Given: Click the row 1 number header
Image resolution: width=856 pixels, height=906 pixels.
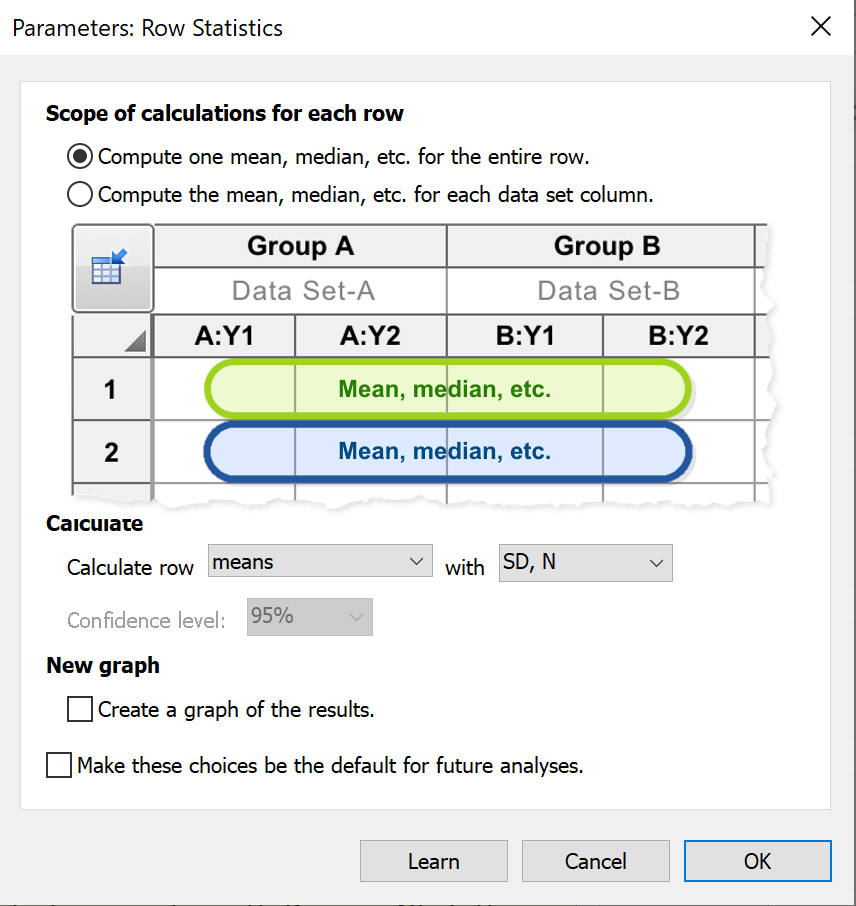Looking at the screenshot, I should pyautogui.click(x=112, y=389).
